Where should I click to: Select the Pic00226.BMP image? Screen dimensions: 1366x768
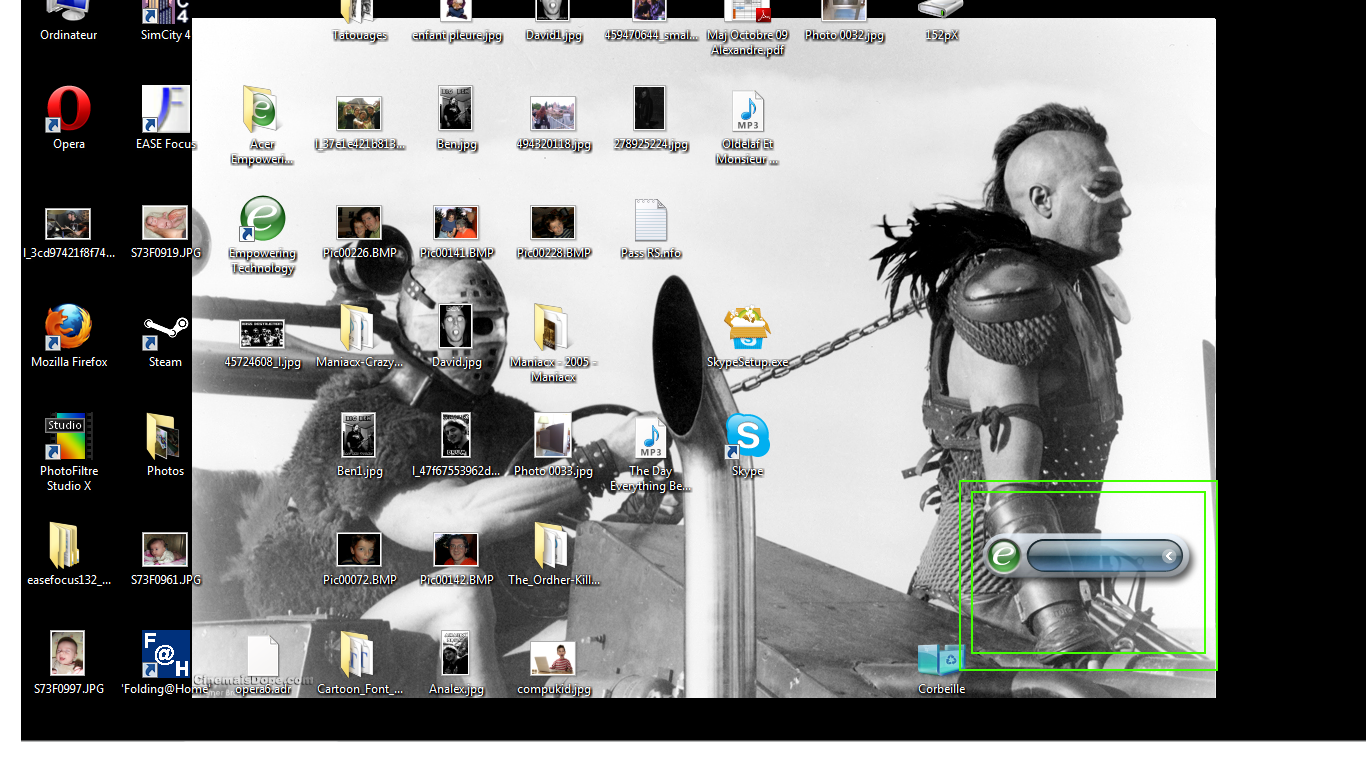(359, 222)
